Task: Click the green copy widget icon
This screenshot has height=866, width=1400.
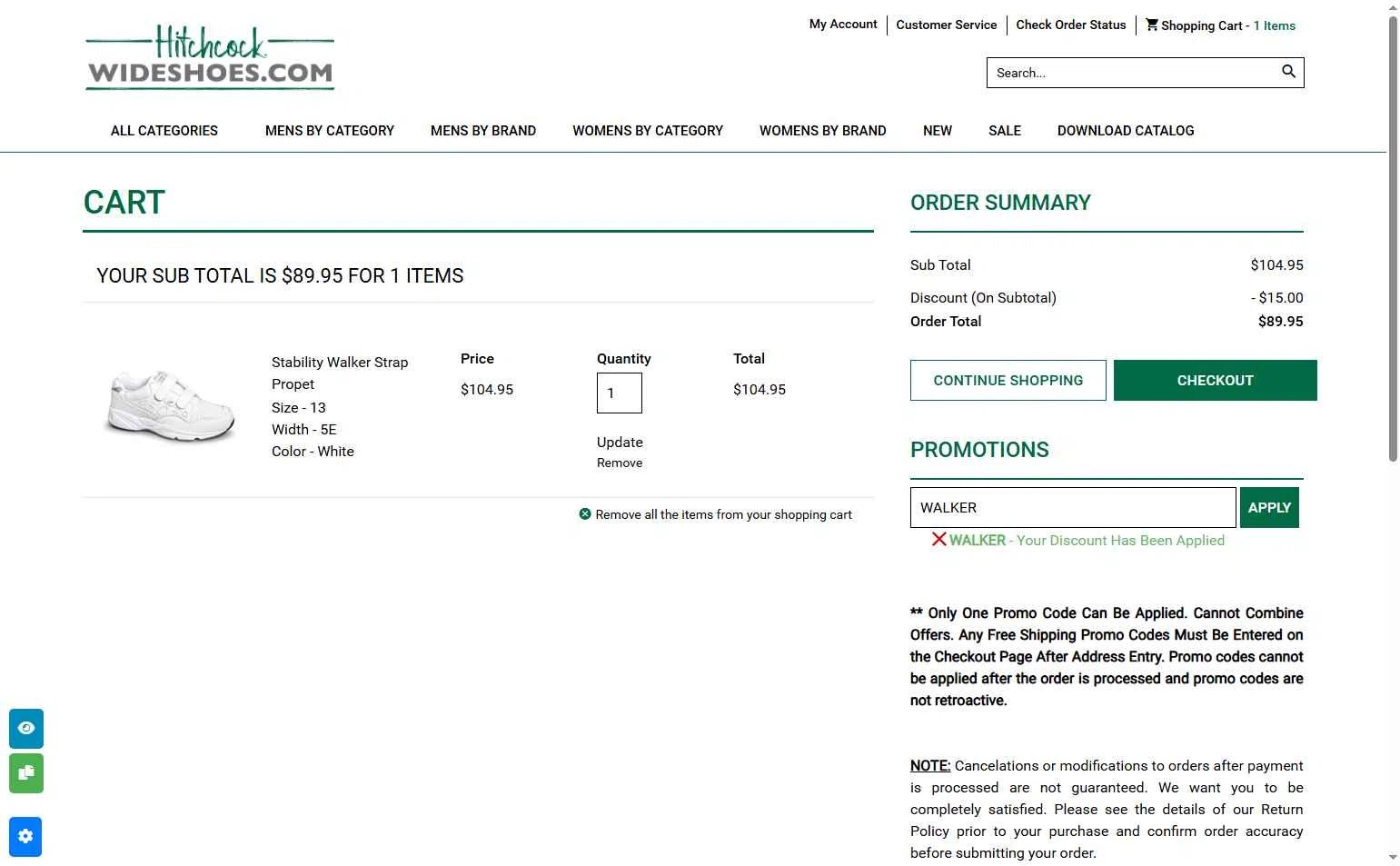Action: [26, 773]
